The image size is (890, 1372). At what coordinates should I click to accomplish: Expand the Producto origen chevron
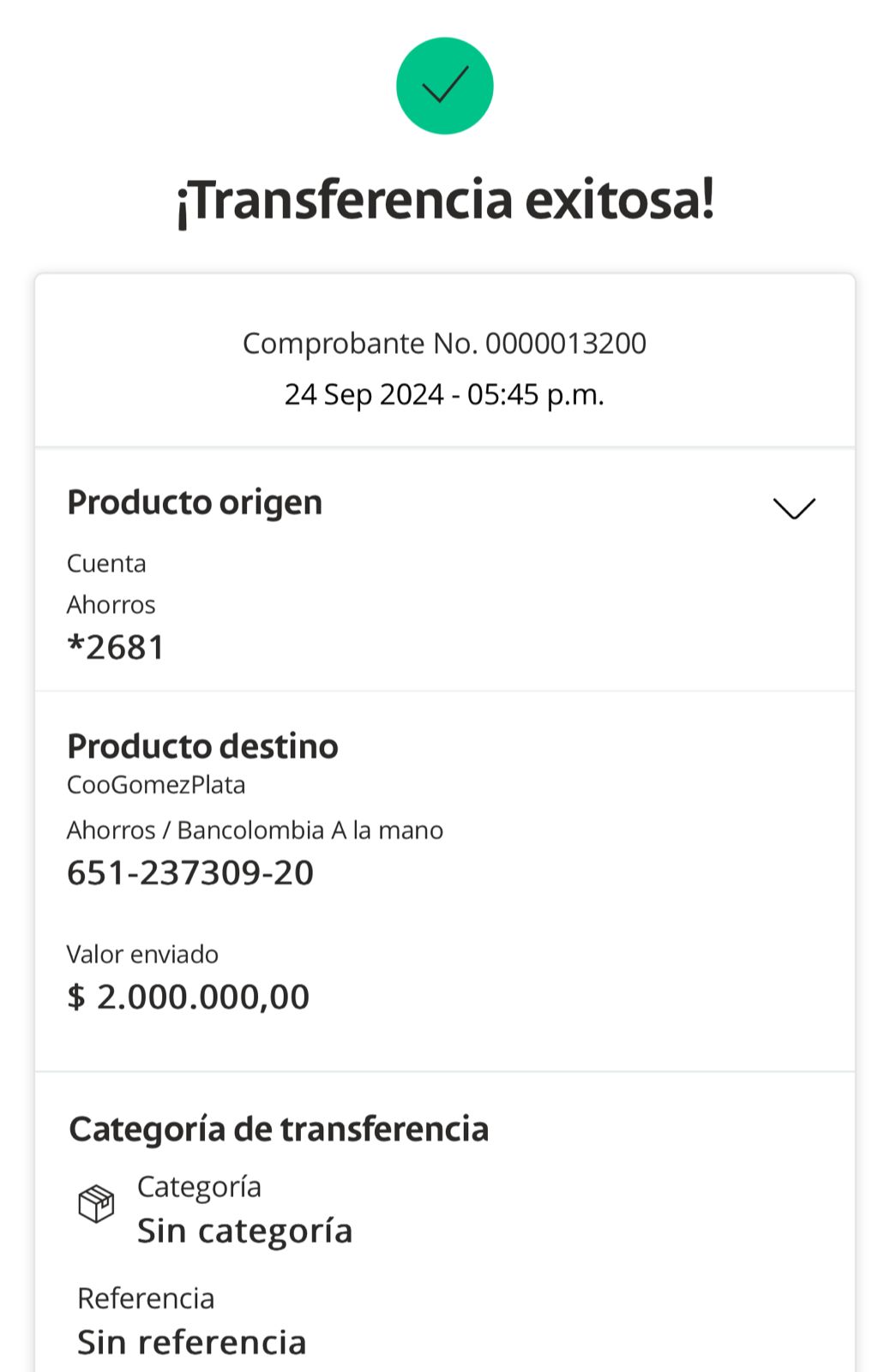click(x=794, y=507)
